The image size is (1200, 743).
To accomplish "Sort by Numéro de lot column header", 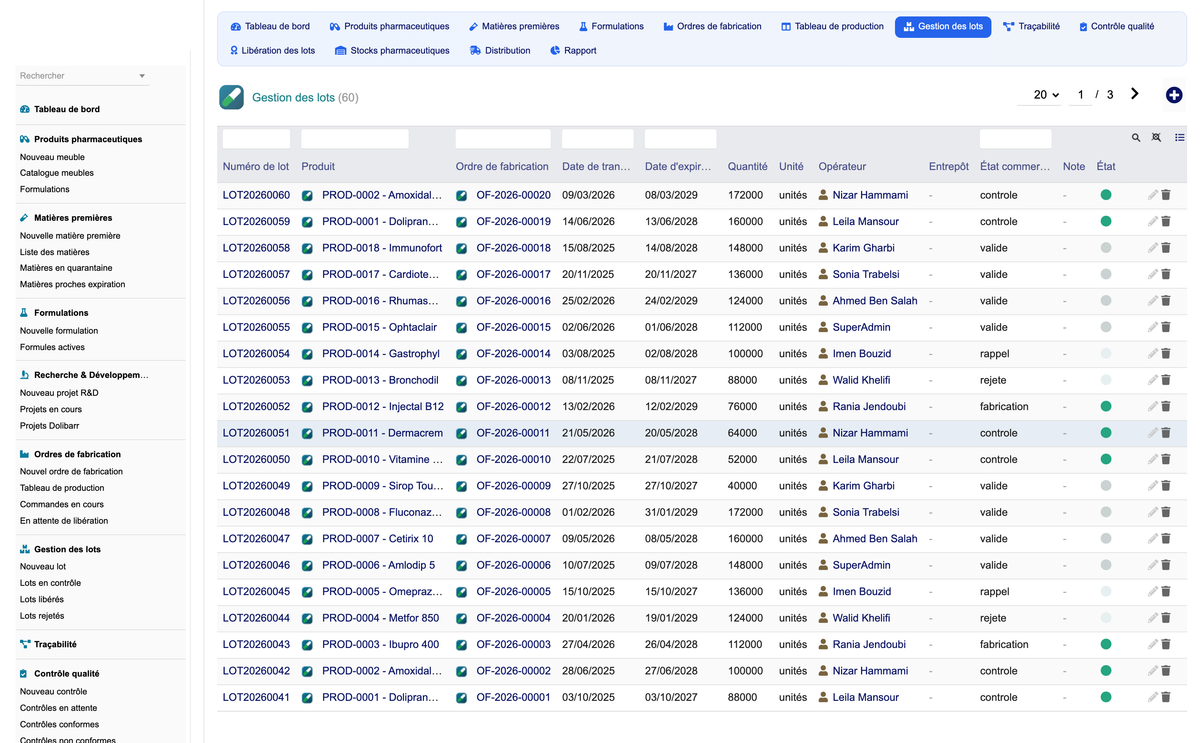I will (x=256, y=167).
